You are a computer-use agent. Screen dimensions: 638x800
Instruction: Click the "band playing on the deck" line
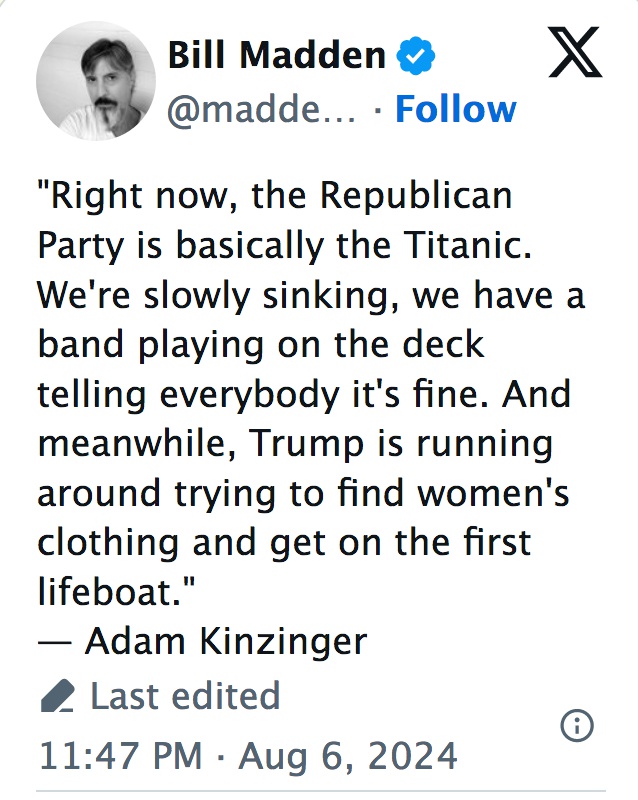coord(260,343)
